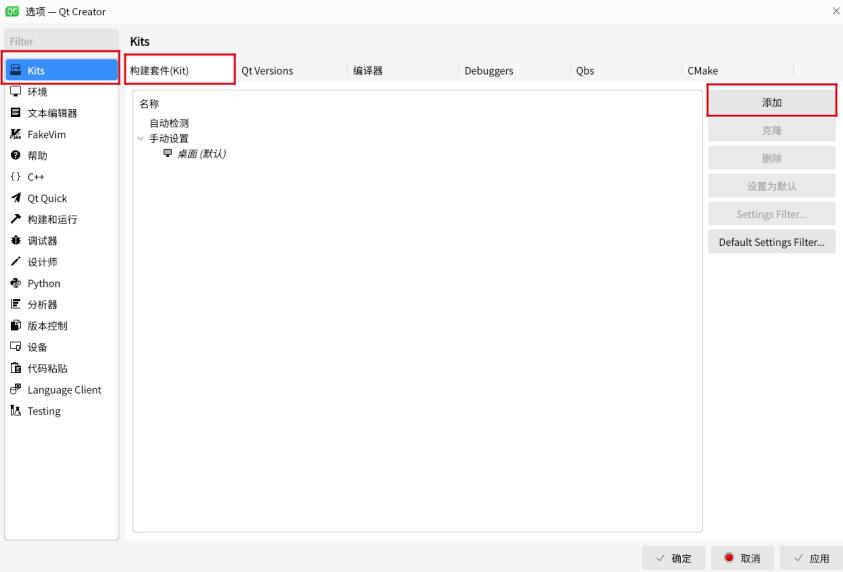Click the 添加 add kit button

[x=771, y=102]
